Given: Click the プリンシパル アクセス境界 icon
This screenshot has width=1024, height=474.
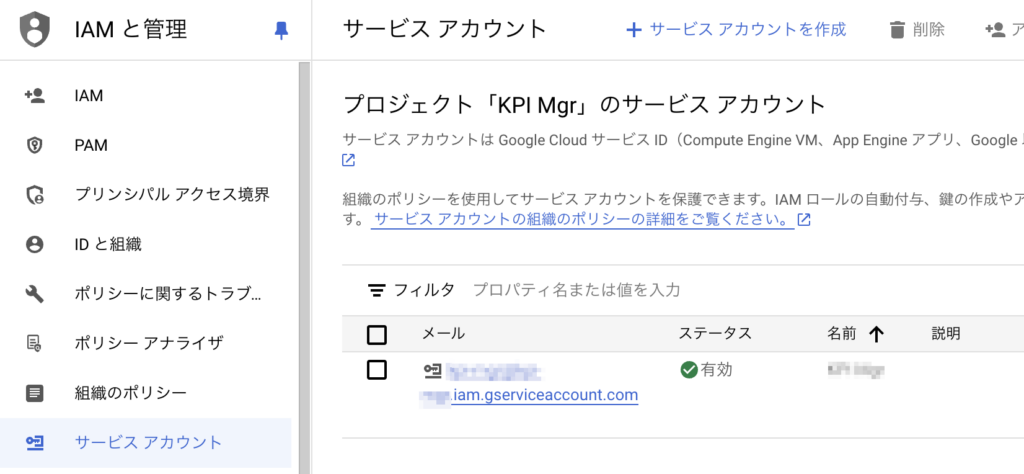Looking at the screenshot, I should tap(35, 195).
